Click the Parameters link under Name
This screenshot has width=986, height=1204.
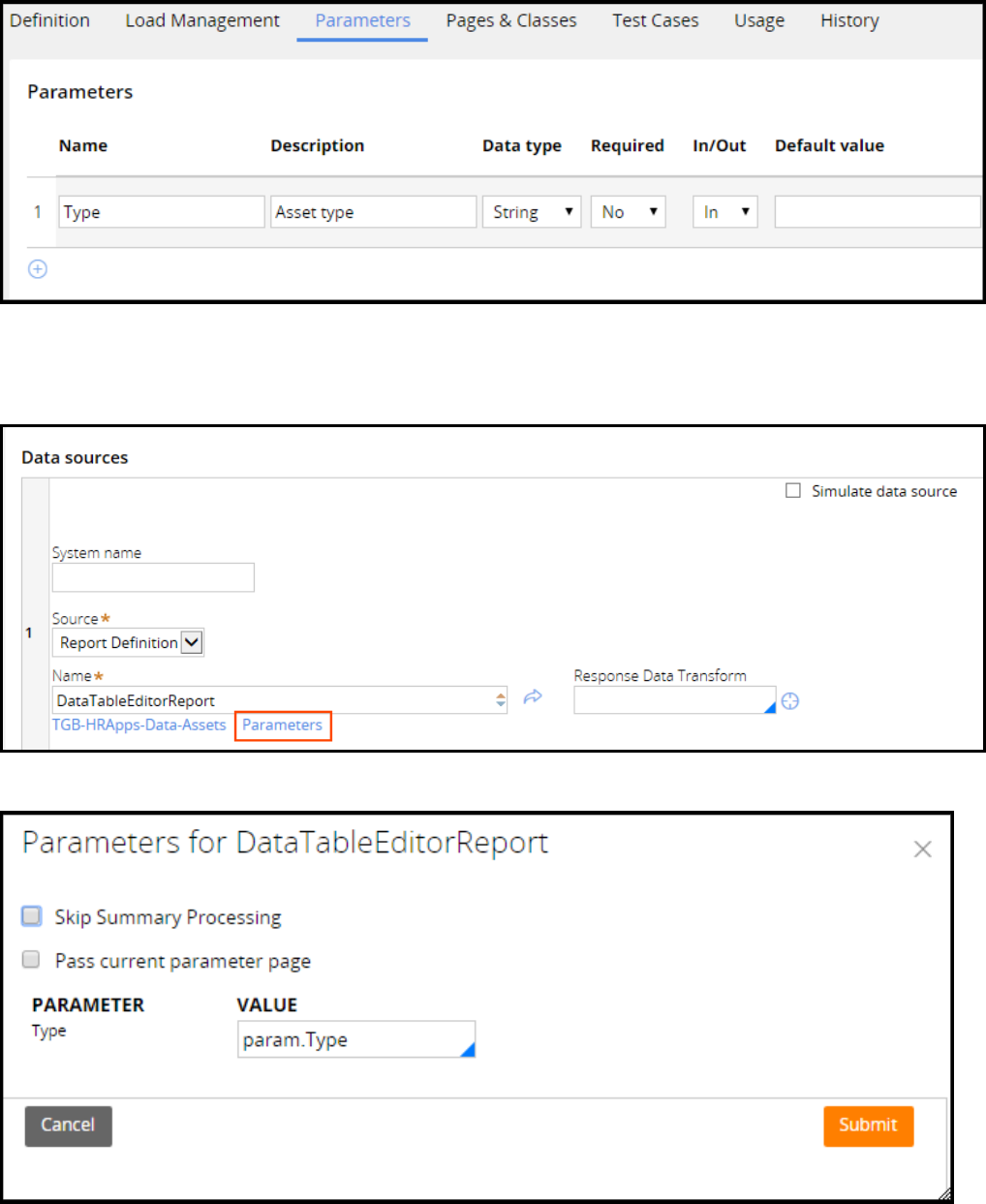pos(282,725)
